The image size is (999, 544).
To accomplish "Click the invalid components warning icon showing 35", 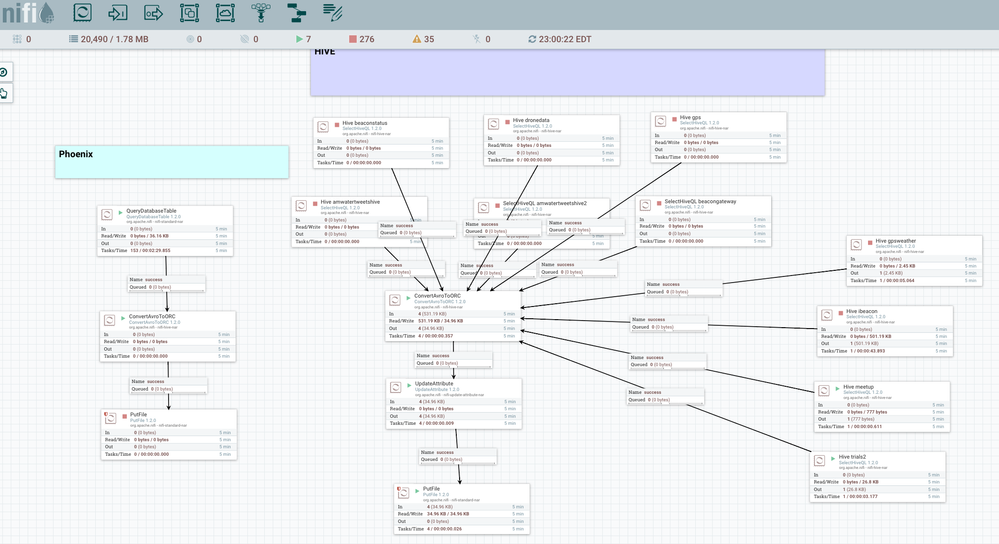I will click(x=416, y=39).
